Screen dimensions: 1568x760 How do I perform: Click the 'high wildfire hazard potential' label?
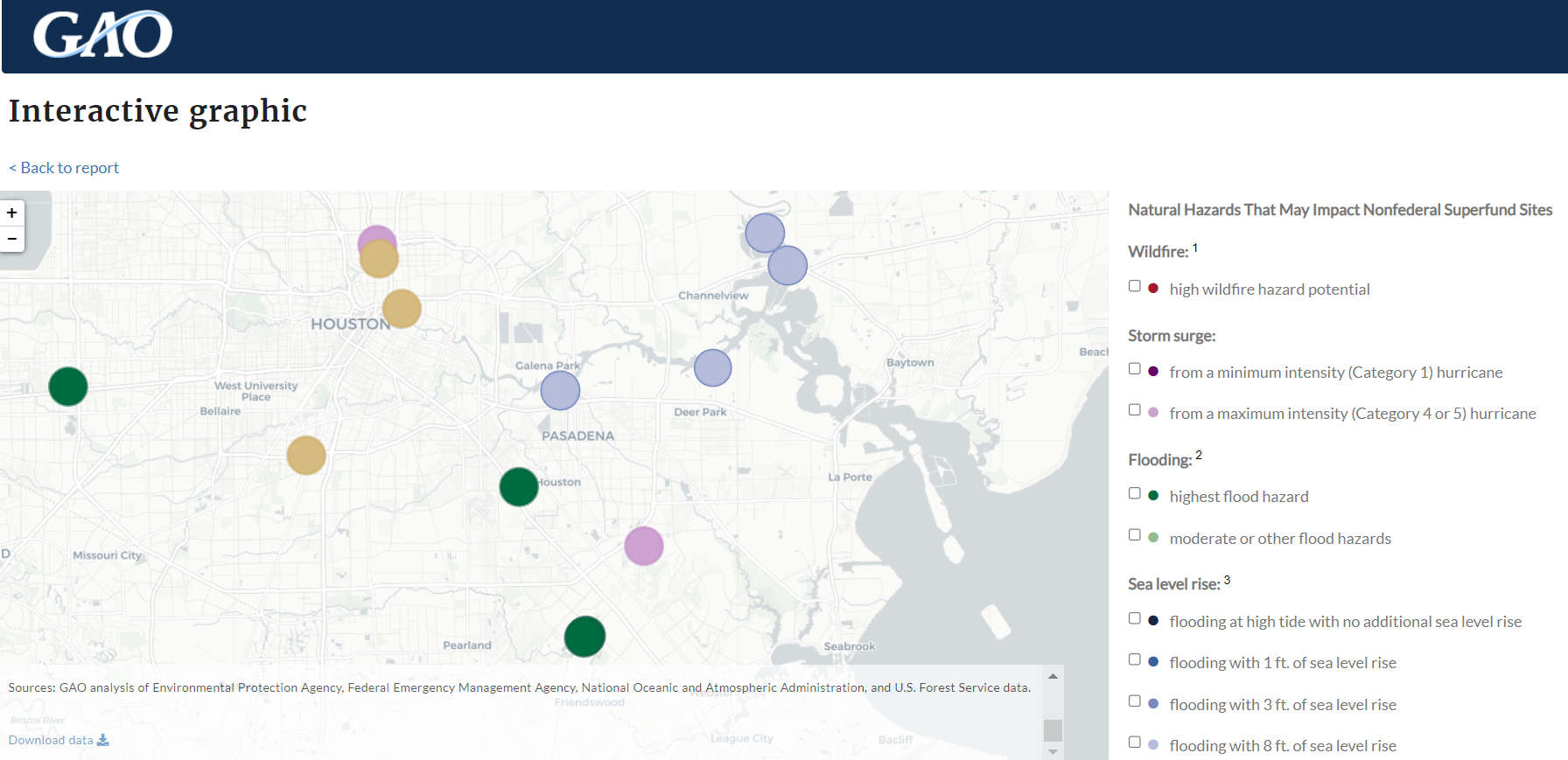pos(1270,289)
